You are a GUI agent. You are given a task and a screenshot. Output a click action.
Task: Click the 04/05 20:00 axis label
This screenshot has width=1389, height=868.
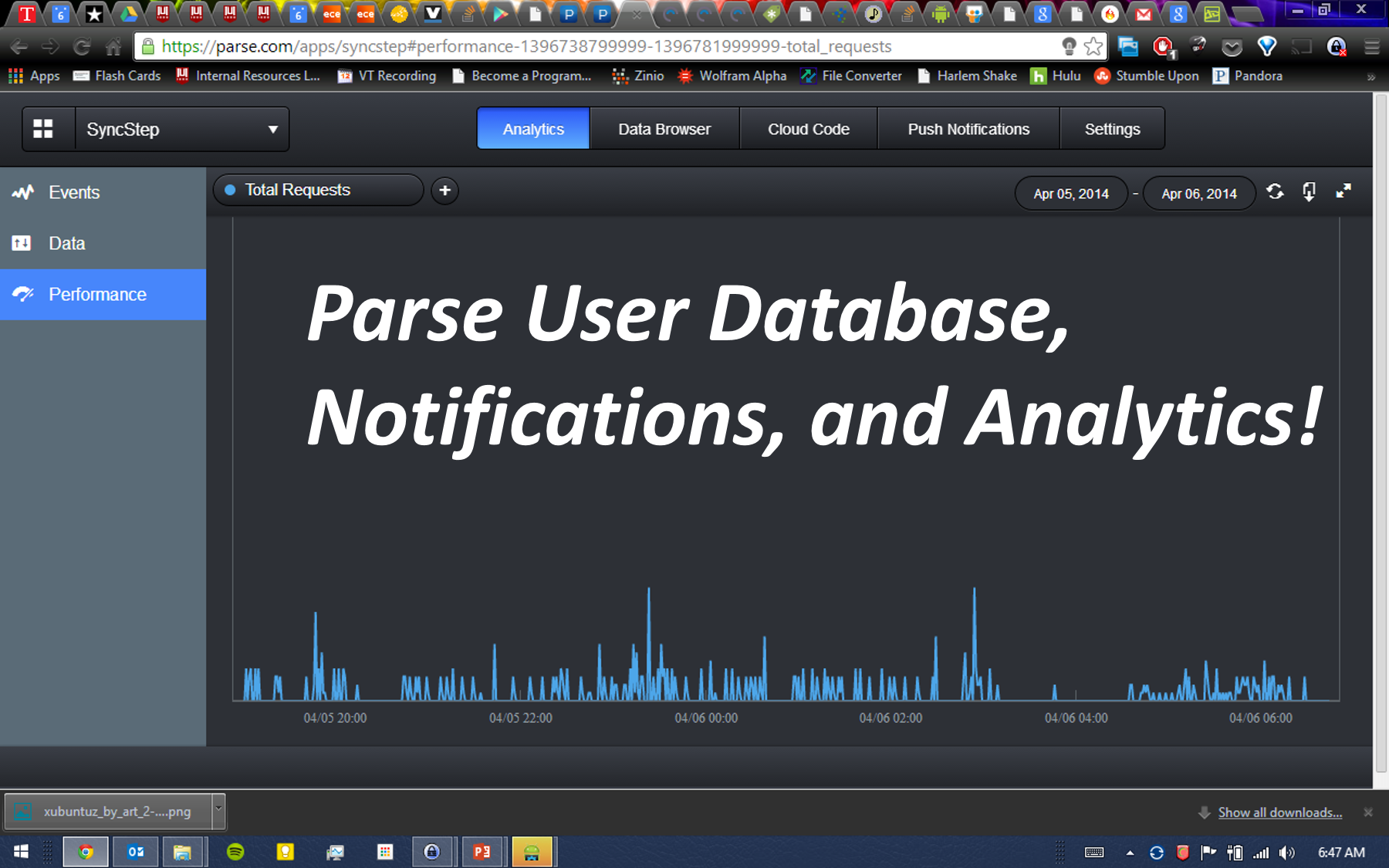pos(335,718)
